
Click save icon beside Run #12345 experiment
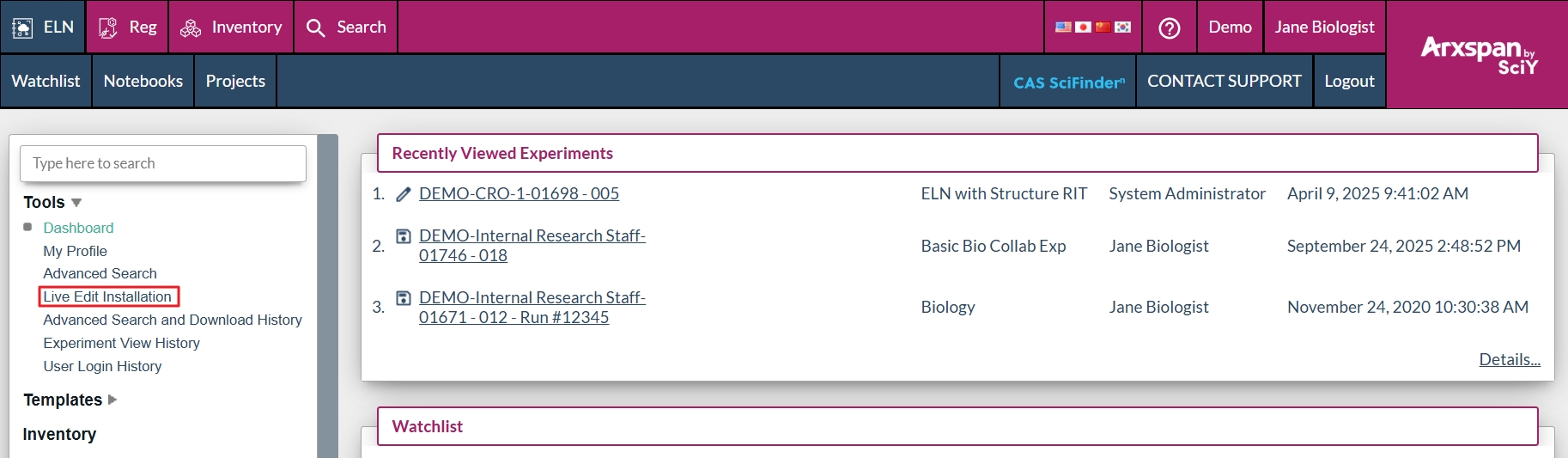click(x=403, y=298)
